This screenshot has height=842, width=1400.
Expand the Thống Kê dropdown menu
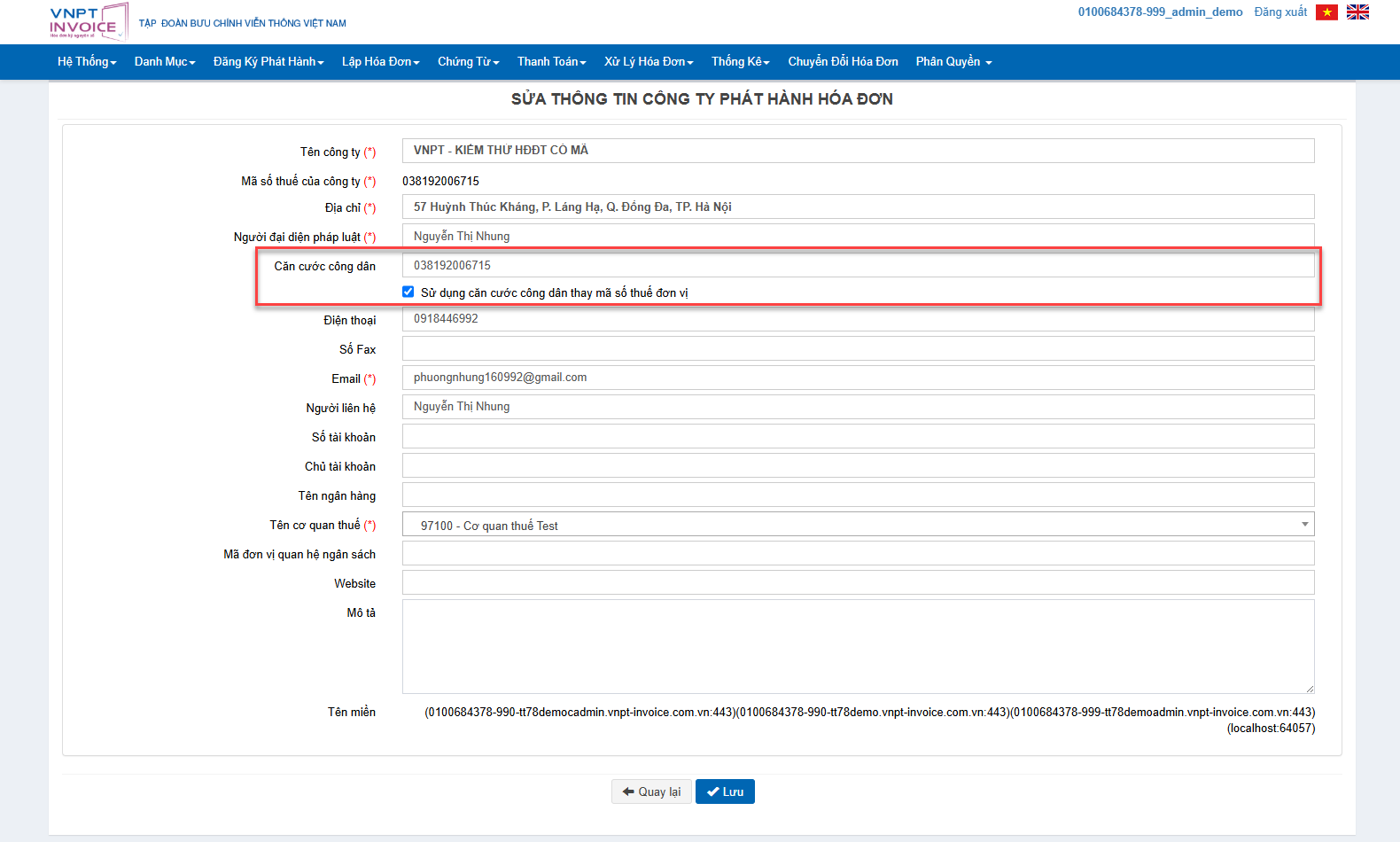pyautogui.click(x=741, y=61)
